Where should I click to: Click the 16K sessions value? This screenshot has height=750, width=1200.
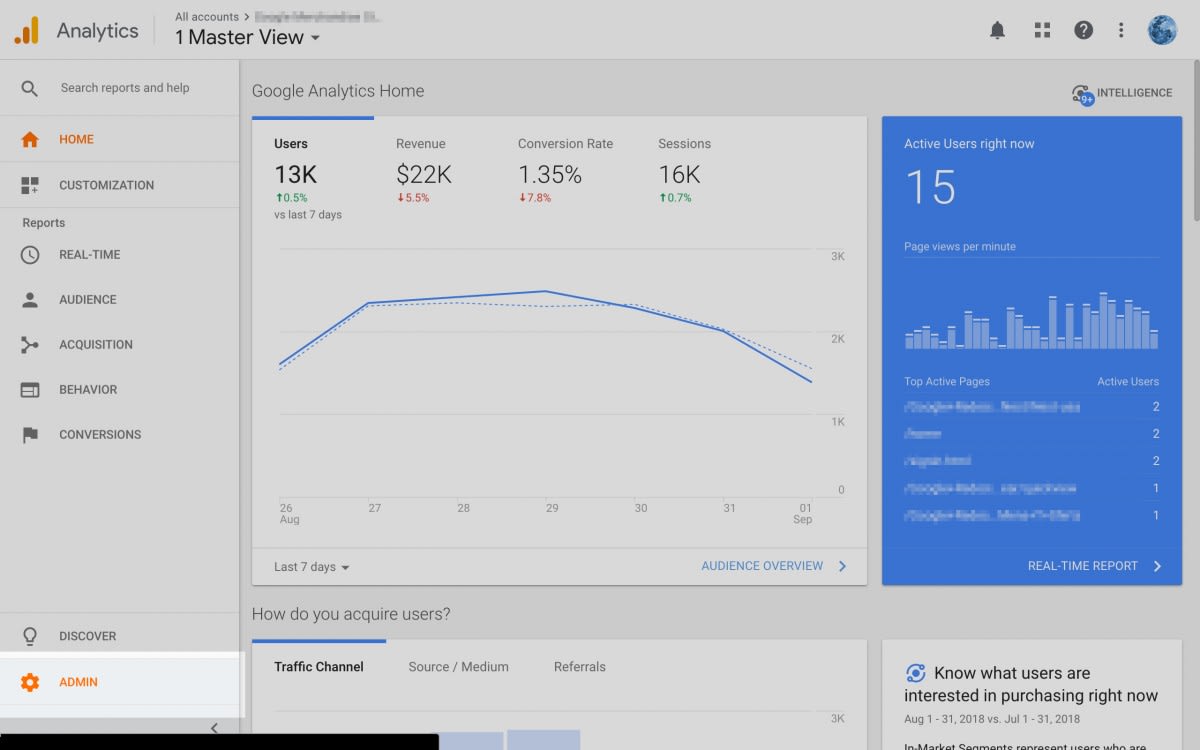(x=679, y=175)
